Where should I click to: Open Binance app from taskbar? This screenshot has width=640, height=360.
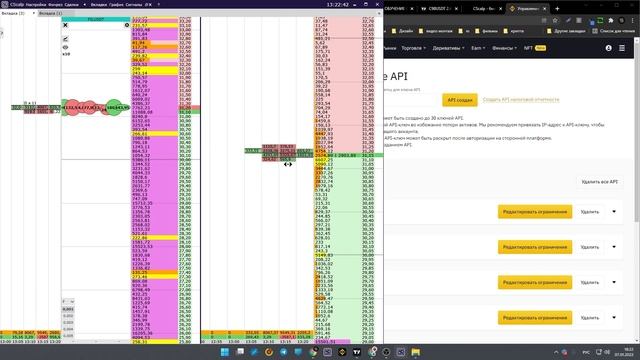pyautogui.click(x=342, y=352)
